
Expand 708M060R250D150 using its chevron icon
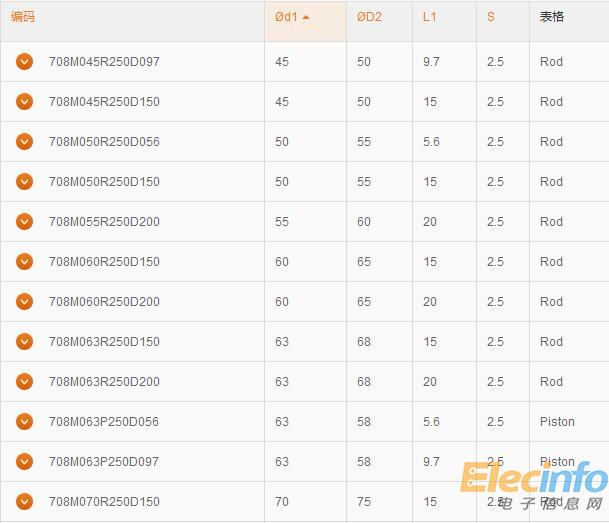[25, 262]
